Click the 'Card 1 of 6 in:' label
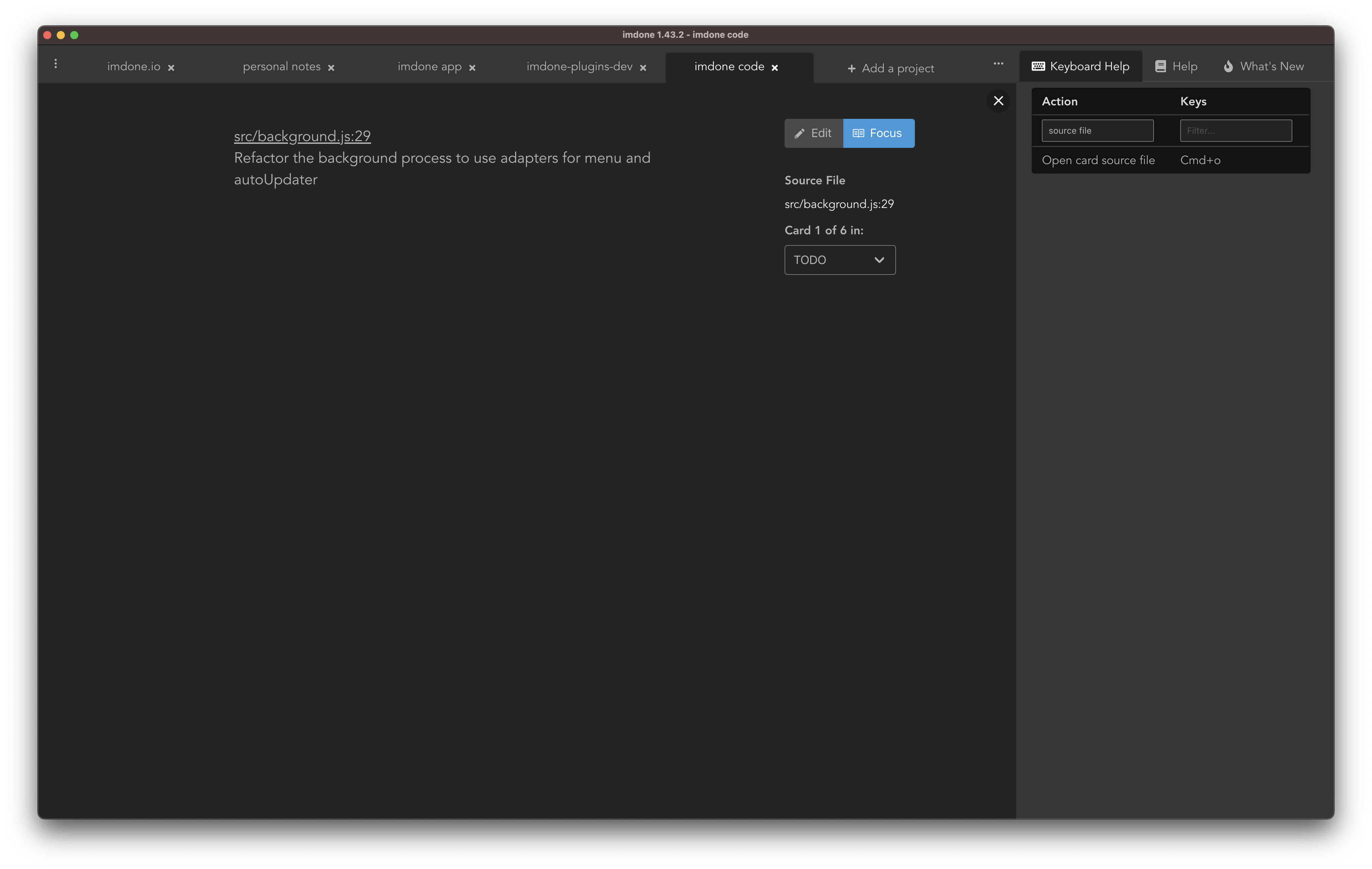1372x869 pixels. 824,230
